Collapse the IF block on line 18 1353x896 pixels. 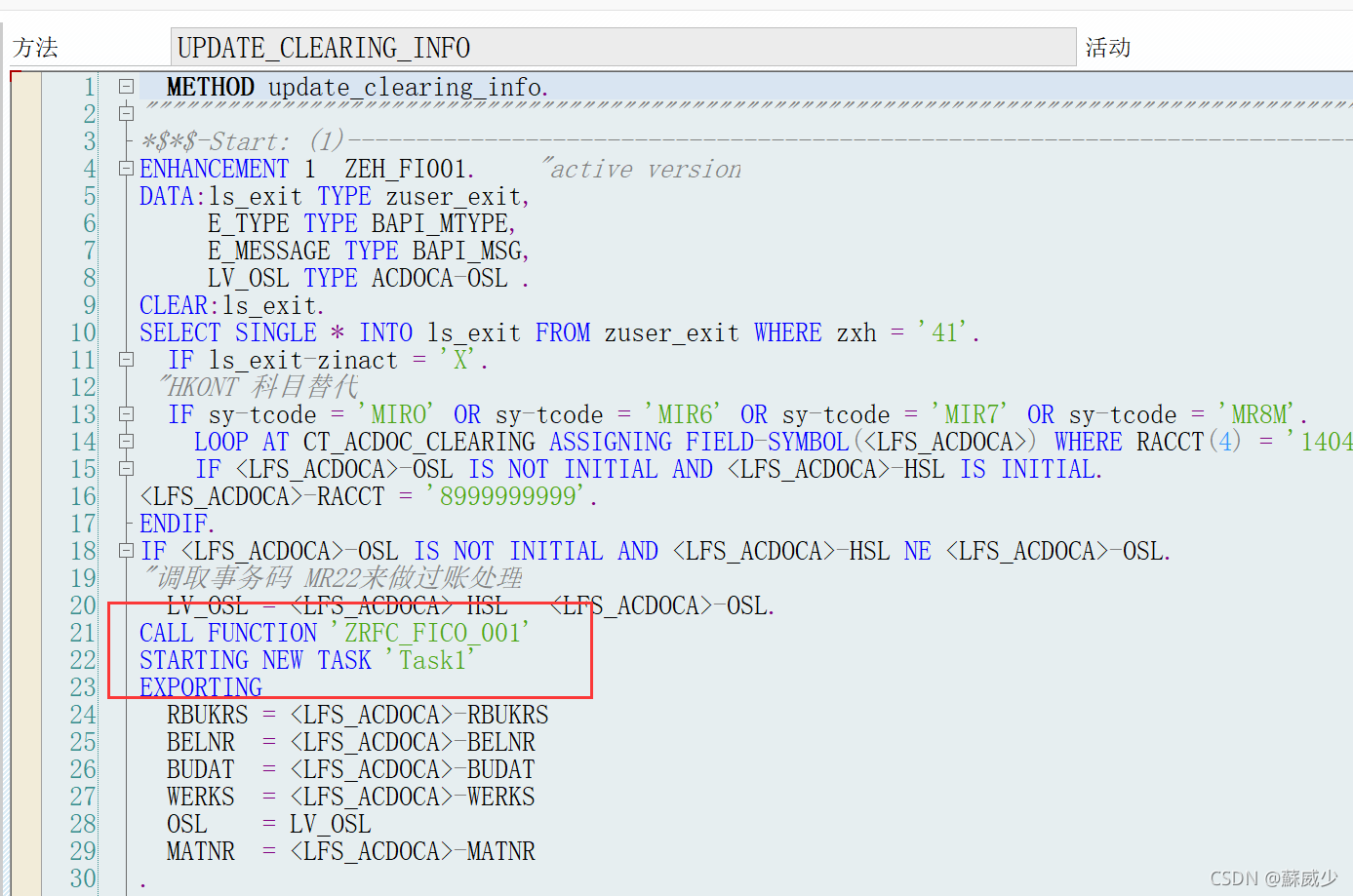tap(126, 550)
